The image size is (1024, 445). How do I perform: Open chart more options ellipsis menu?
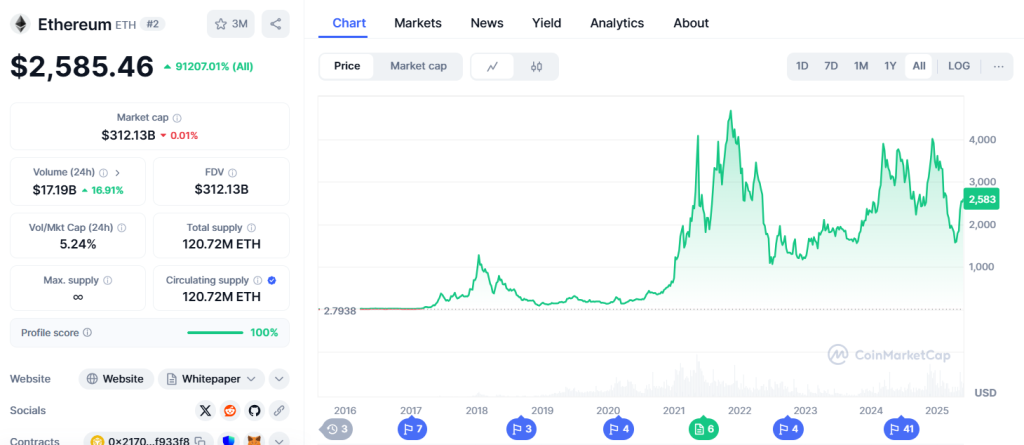click(x=998, y=66)
